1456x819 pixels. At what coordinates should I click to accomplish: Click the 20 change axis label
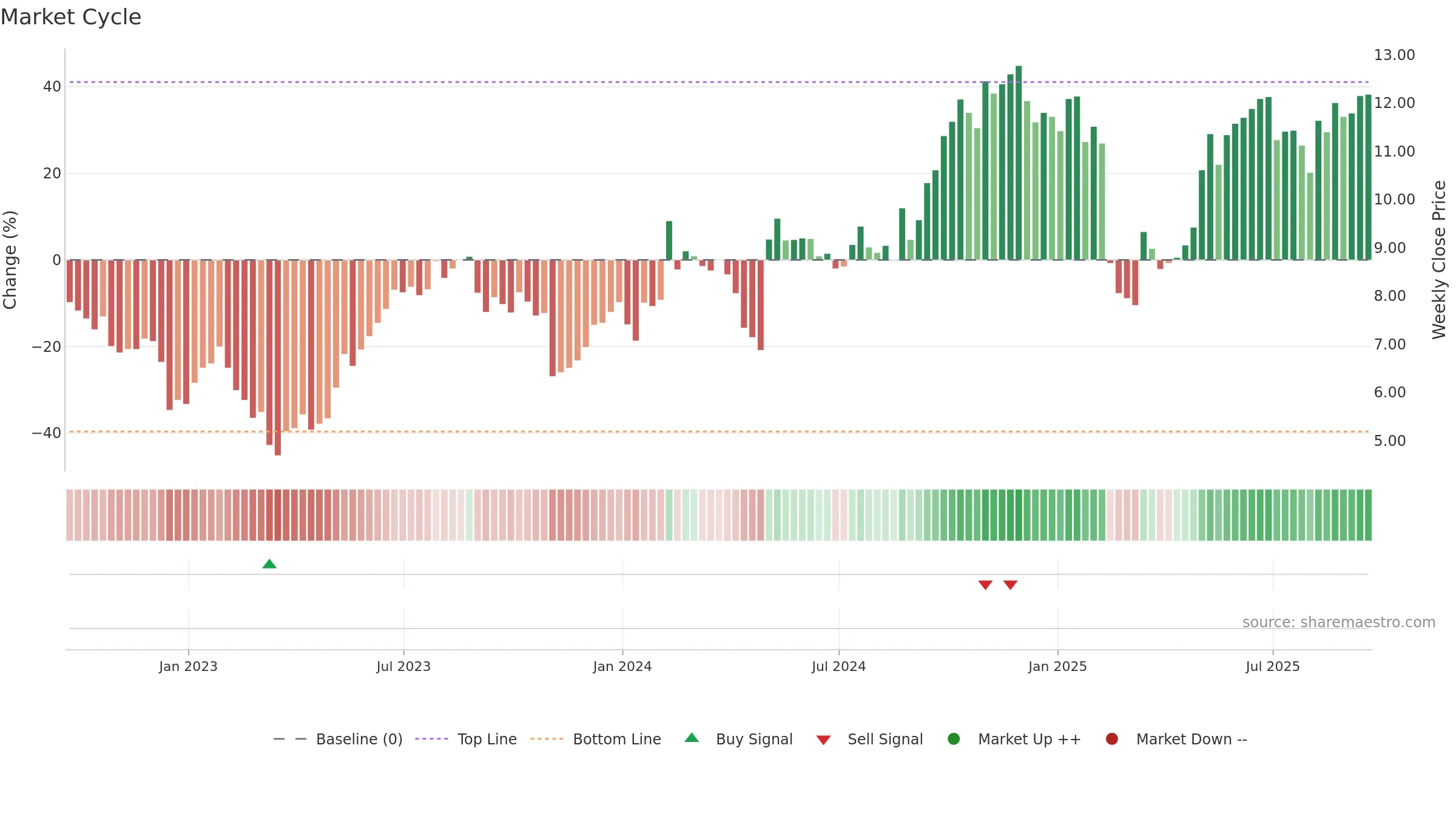pyautogui.click(x=52, y=174)
